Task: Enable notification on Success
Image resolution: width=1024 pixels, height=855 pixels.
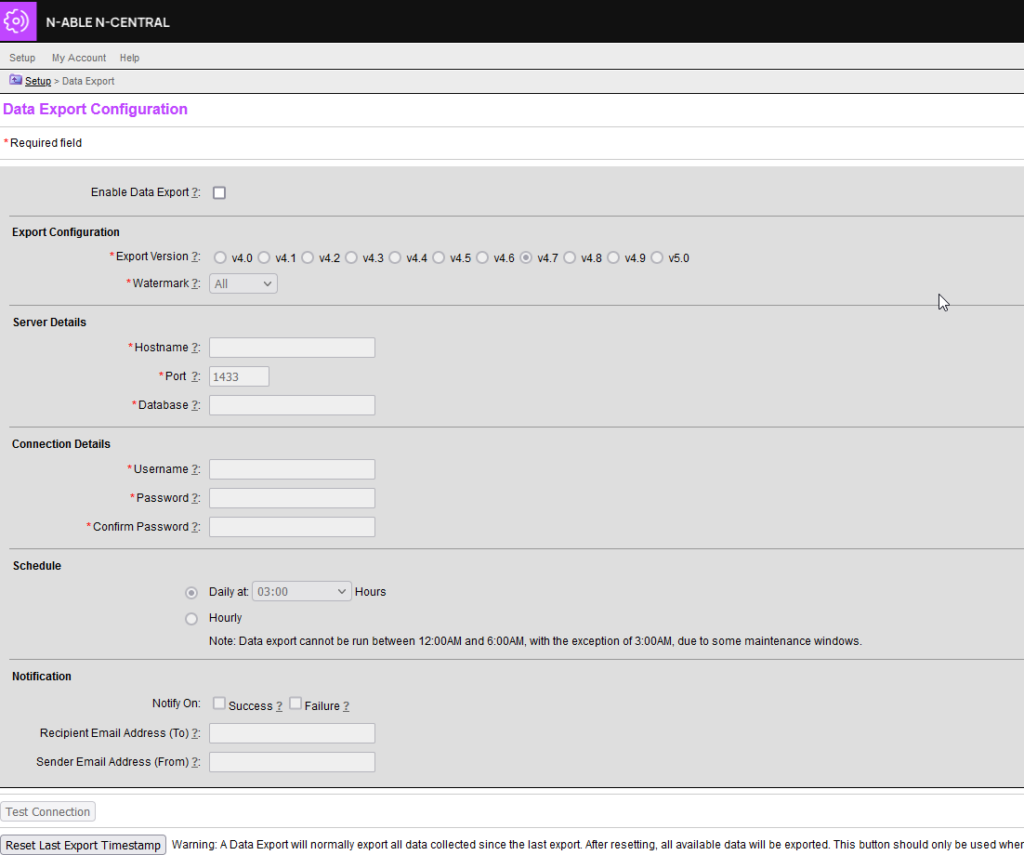Action: 219,703
